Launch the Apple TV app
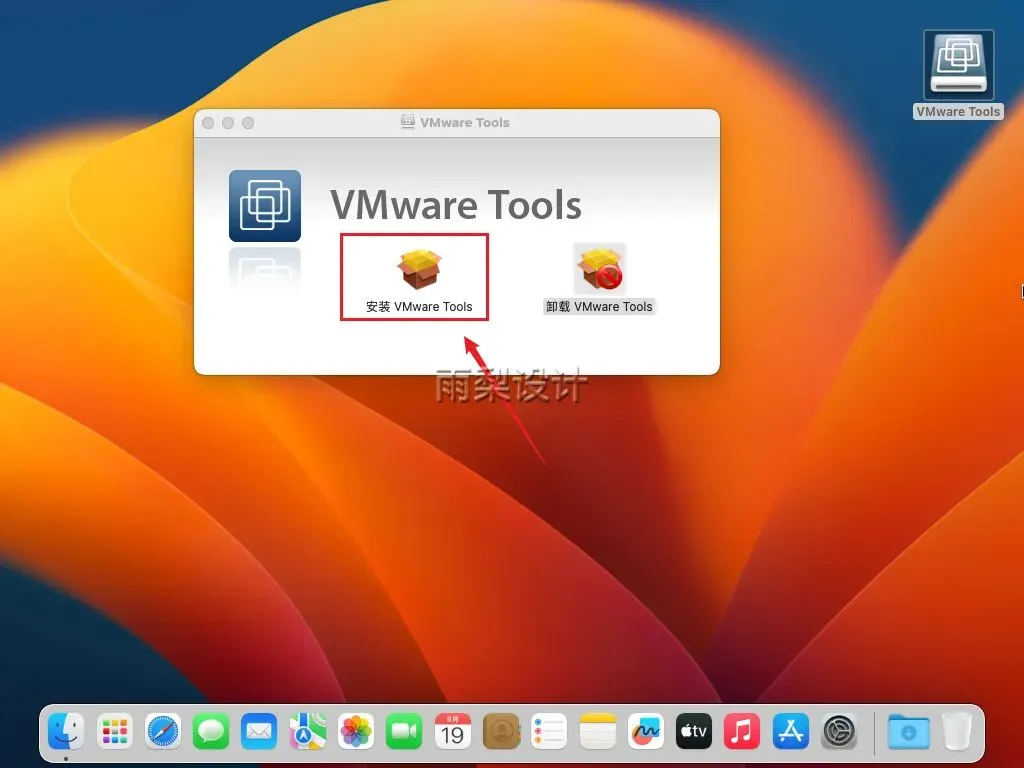Image resolution: width=1024 pixels, height=768 pixels. 694,731
